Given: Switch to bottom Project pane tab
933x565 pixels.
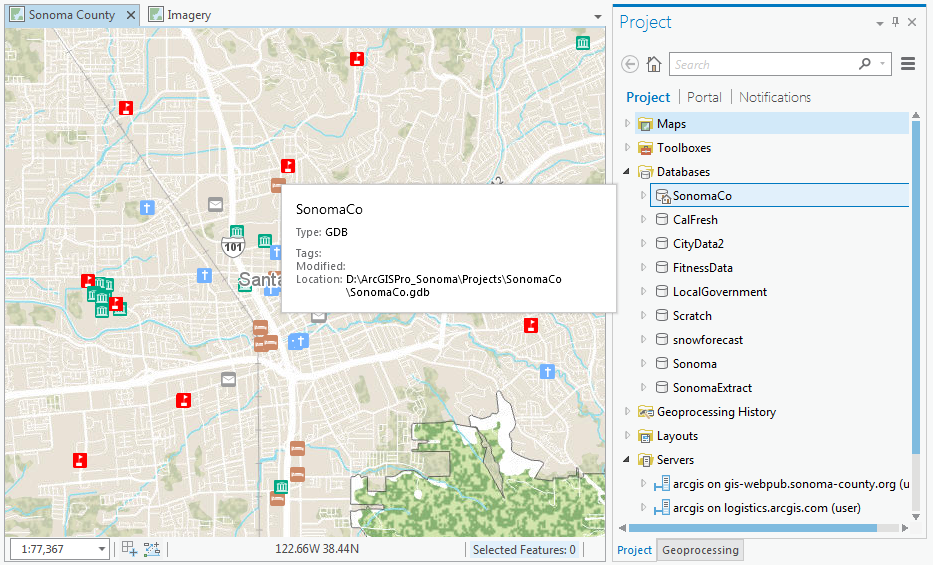Looking at the screenshot, I should (x=634, y=550).
